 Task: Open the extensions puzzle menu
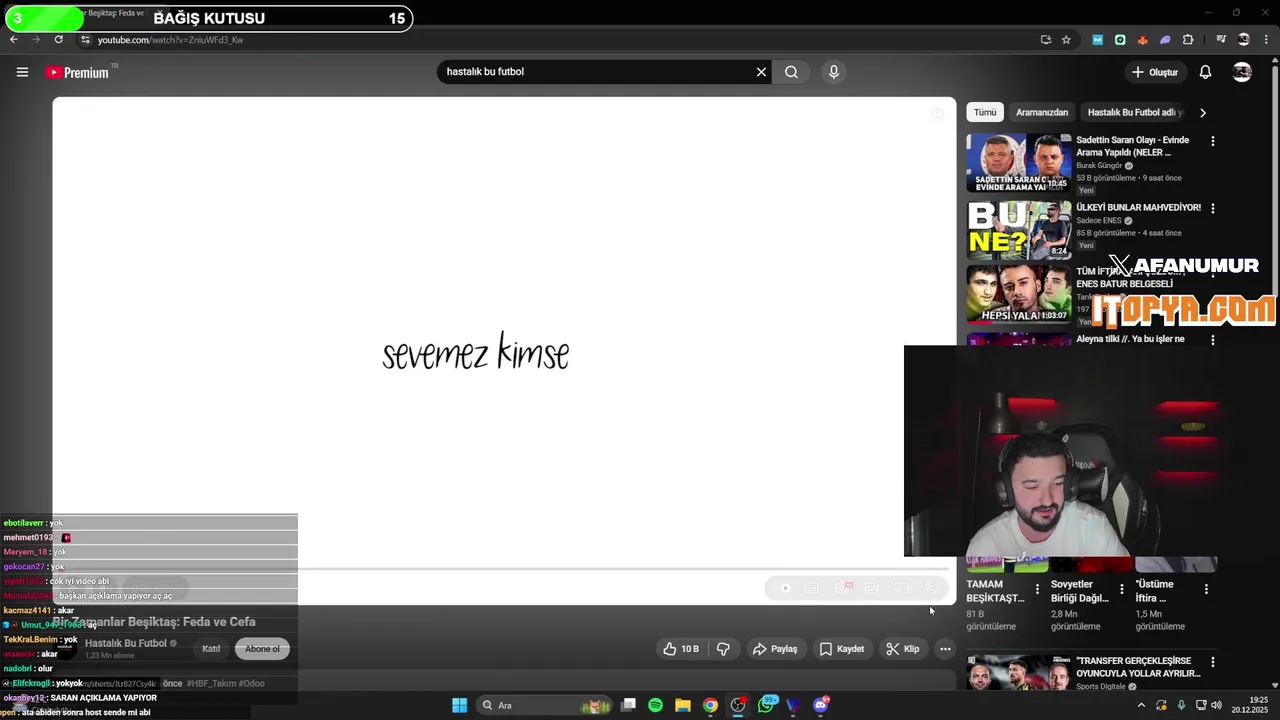[1188, 40]
